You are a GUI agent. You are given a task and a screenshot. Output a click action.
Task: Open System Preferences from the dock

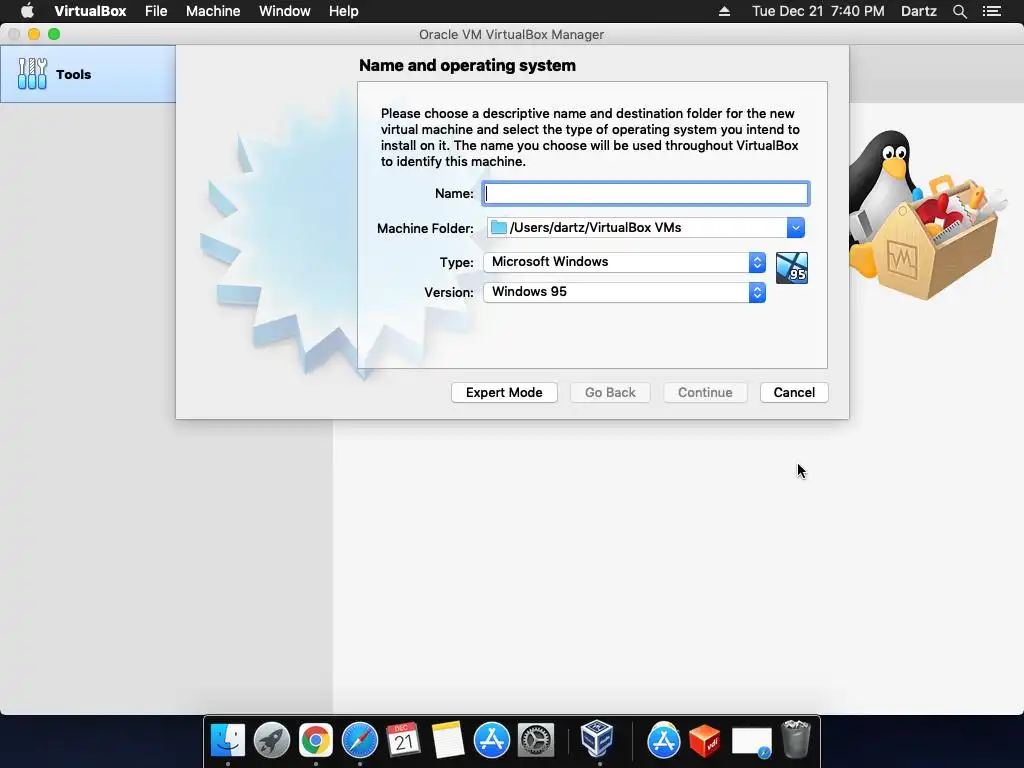coord(536,740)
